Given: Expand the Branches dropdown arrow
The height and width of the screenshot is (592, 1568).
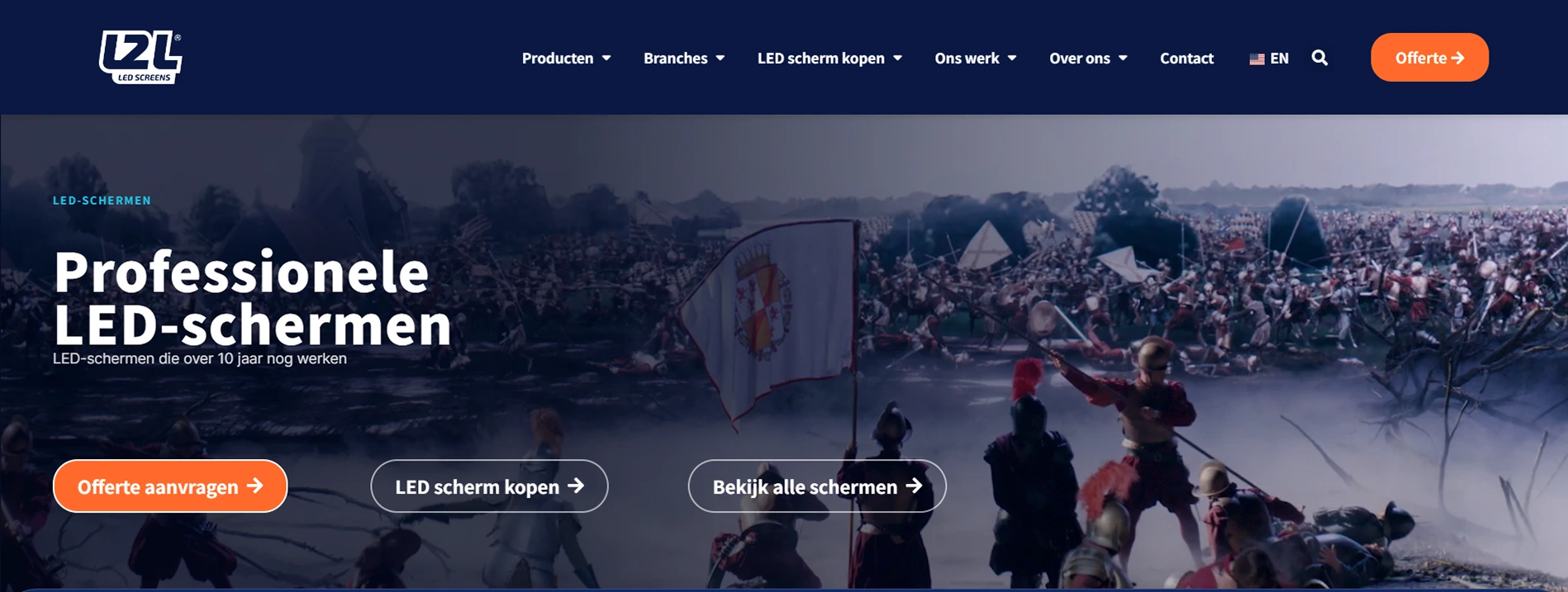Looking at the screenshot, I should pyautogui.click(x=720, y=58).
